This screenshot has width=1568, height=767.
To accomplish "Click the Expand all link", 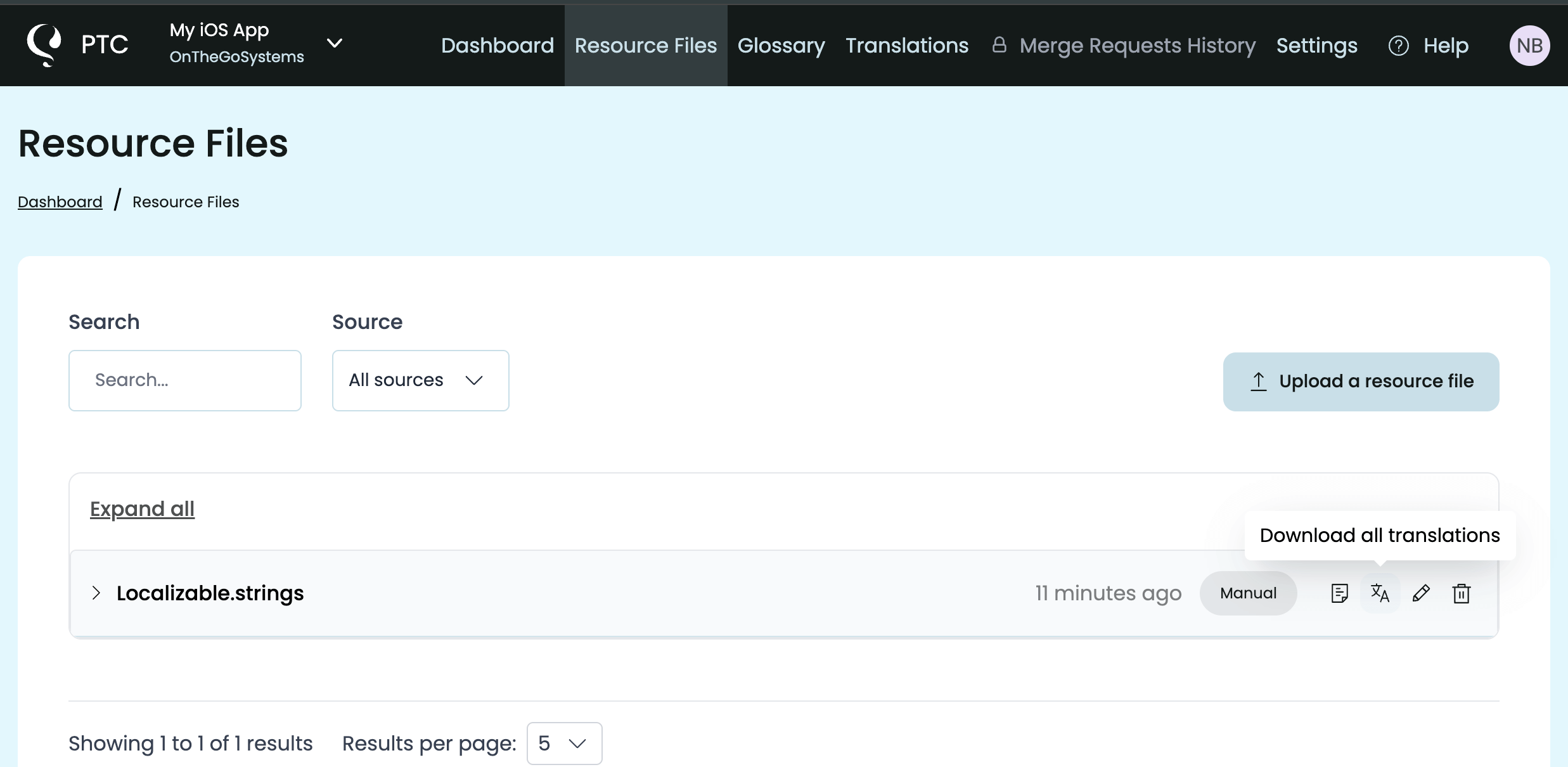I will tap(142, 509).
